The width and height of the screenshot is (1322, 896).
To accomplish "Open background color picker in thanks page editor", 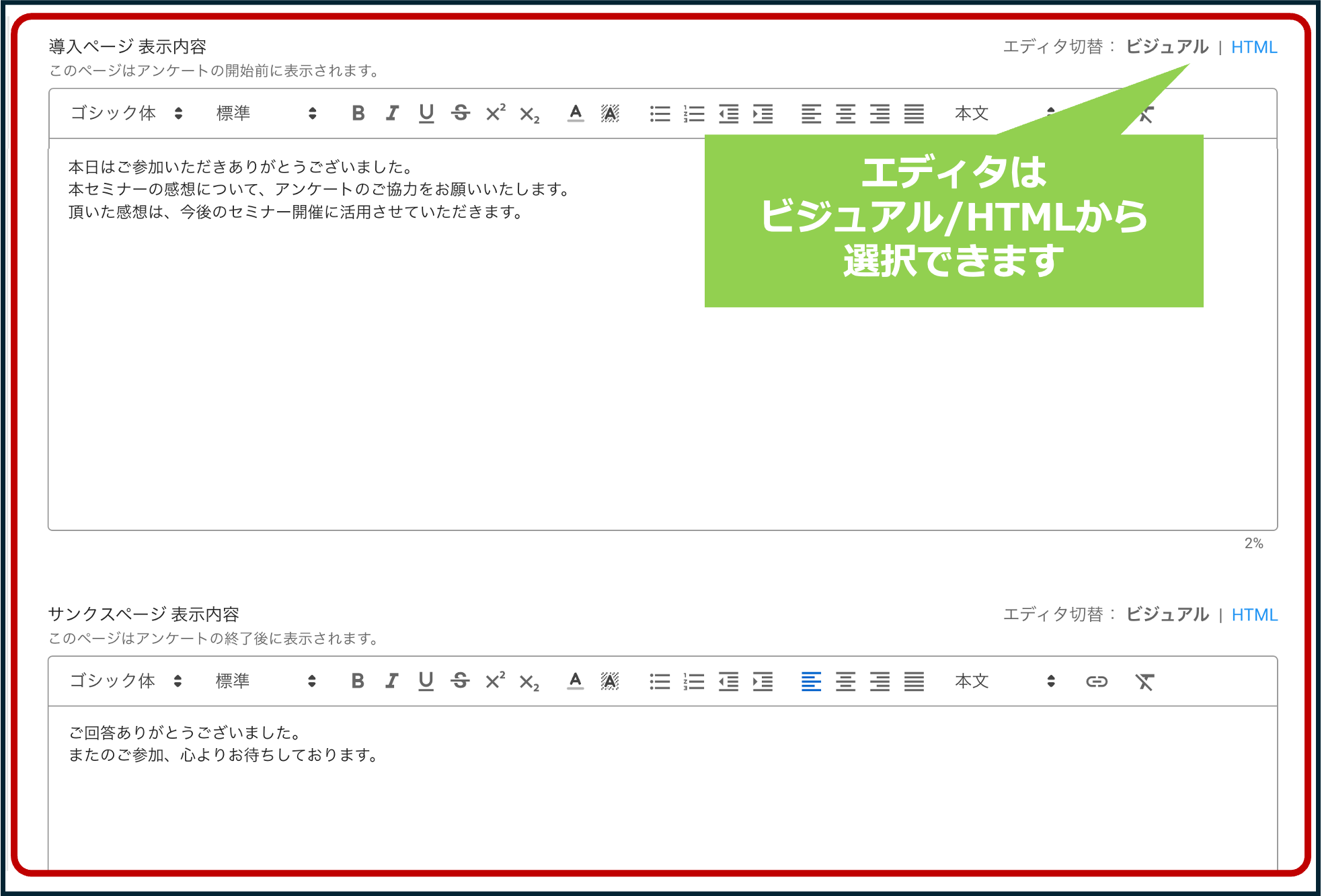I will tap(610, 681).
